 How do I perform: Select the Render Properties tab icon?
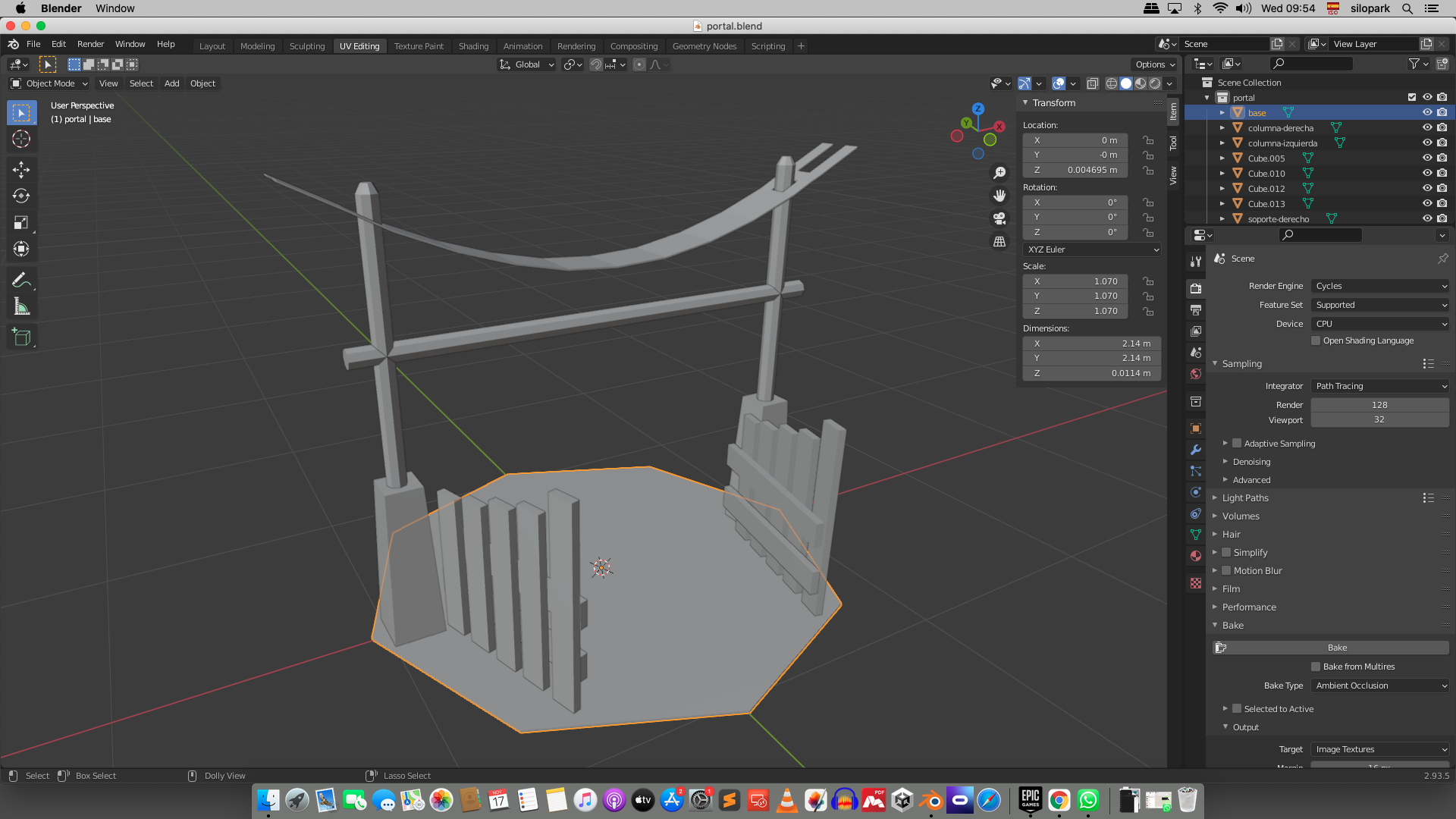[1195, 288]
